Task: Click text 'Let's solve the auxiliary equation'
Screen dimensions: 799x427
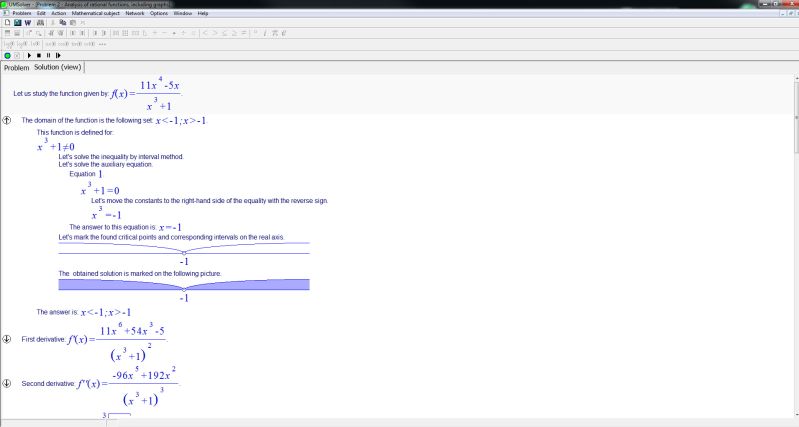Action: [x=105, y=165]
